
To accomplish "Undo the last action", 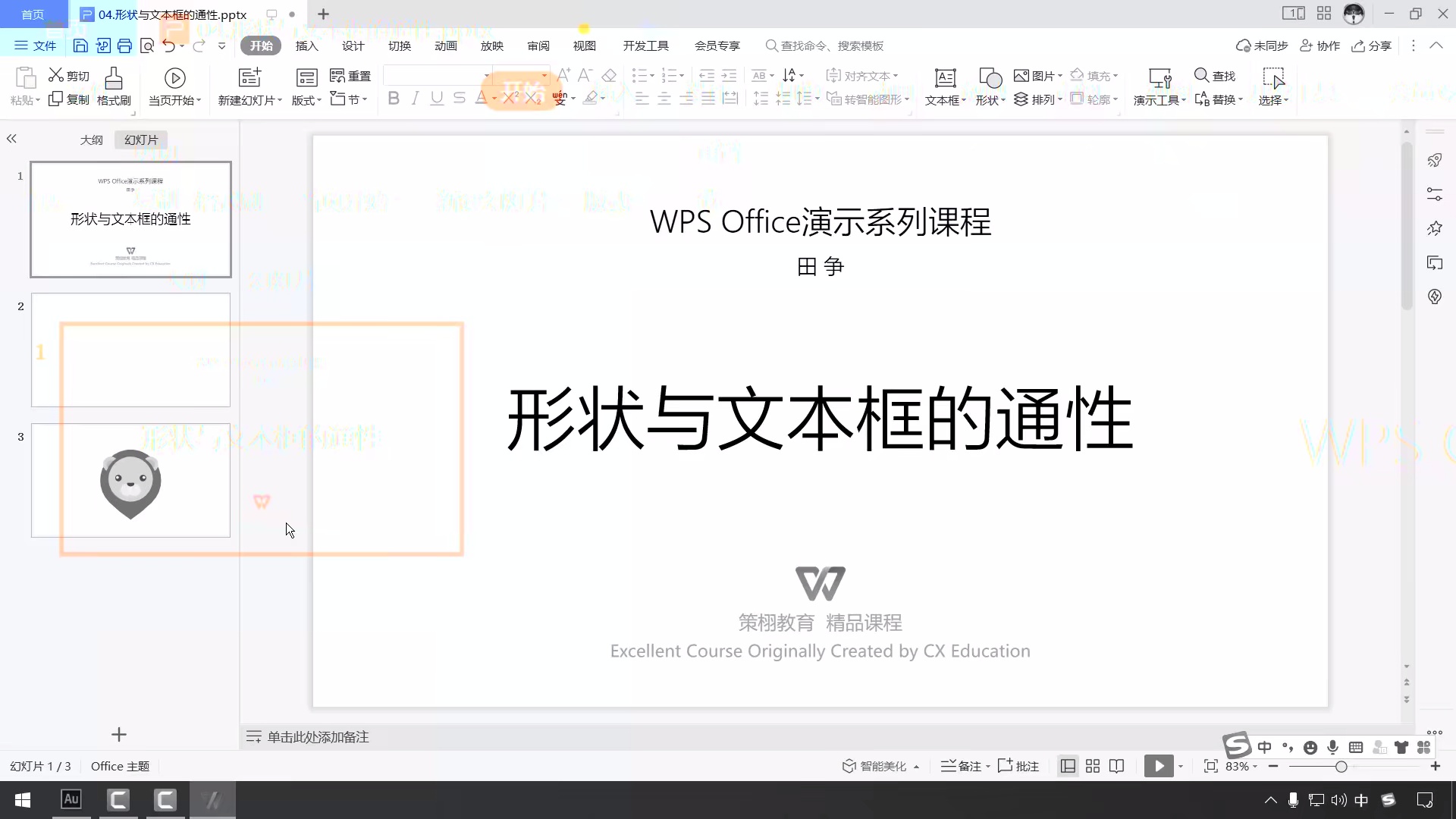I will tap(169, 46).
